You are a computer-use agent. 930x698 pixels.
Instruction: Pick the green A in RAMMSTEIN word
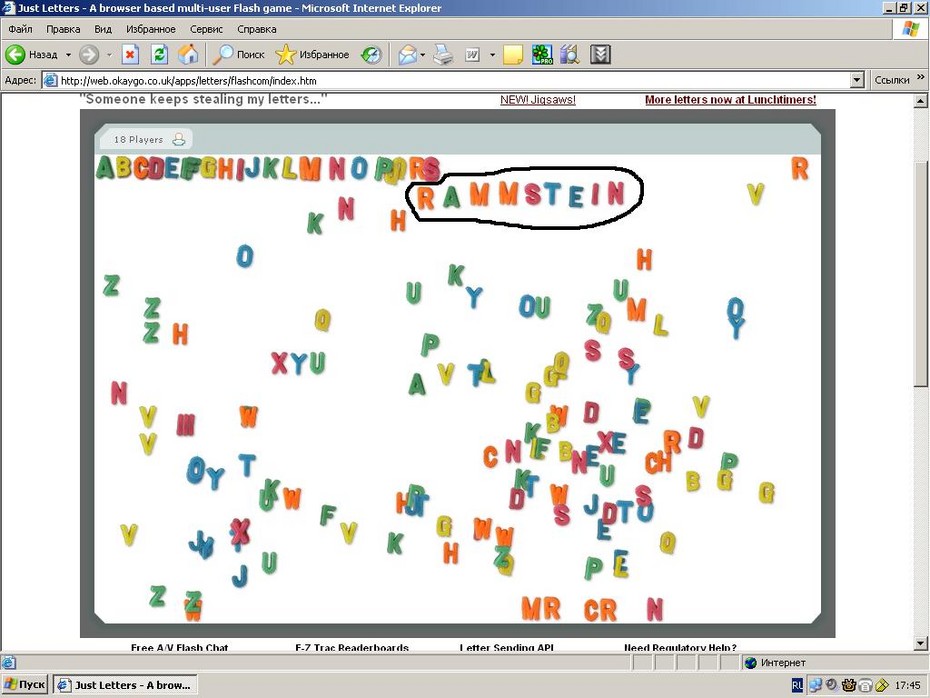coord(451,197)
